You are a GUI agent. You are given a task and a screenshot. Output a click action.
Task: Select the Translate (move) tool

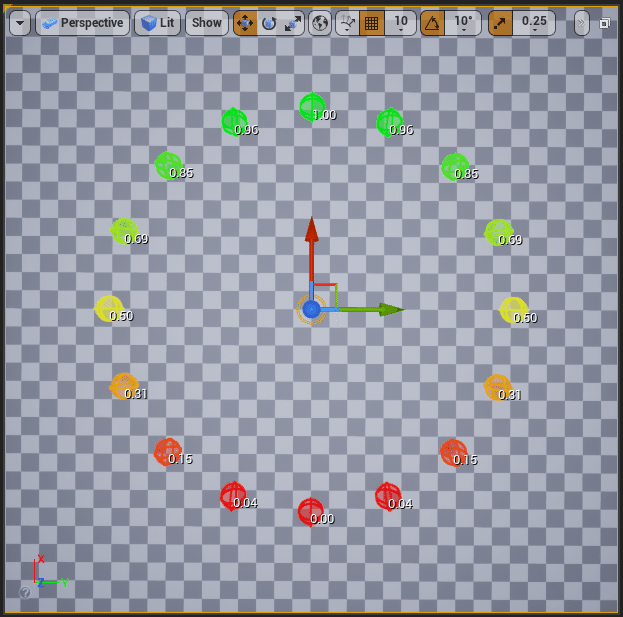click(x=245, y=23)
